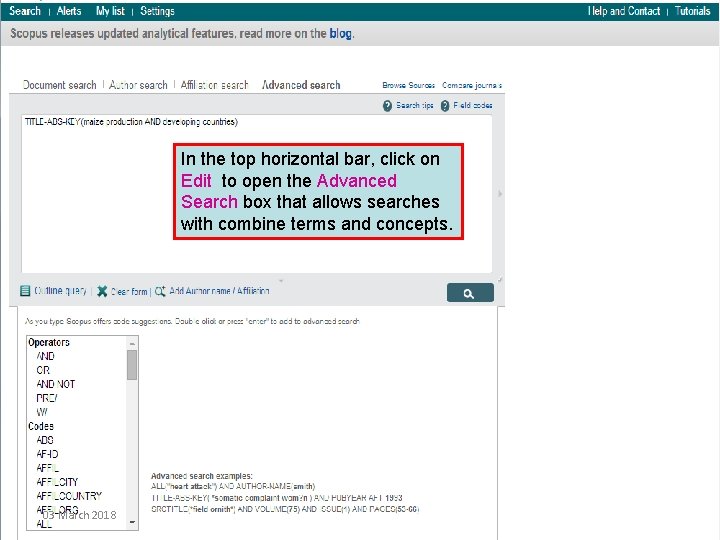
Task: Select the AFFILCITY code
Action: 57,482
